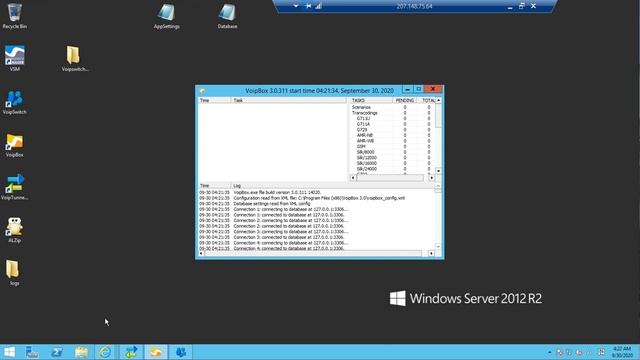
Task: Click log pane scroll left arrow
Action: [x=201, y=253]
